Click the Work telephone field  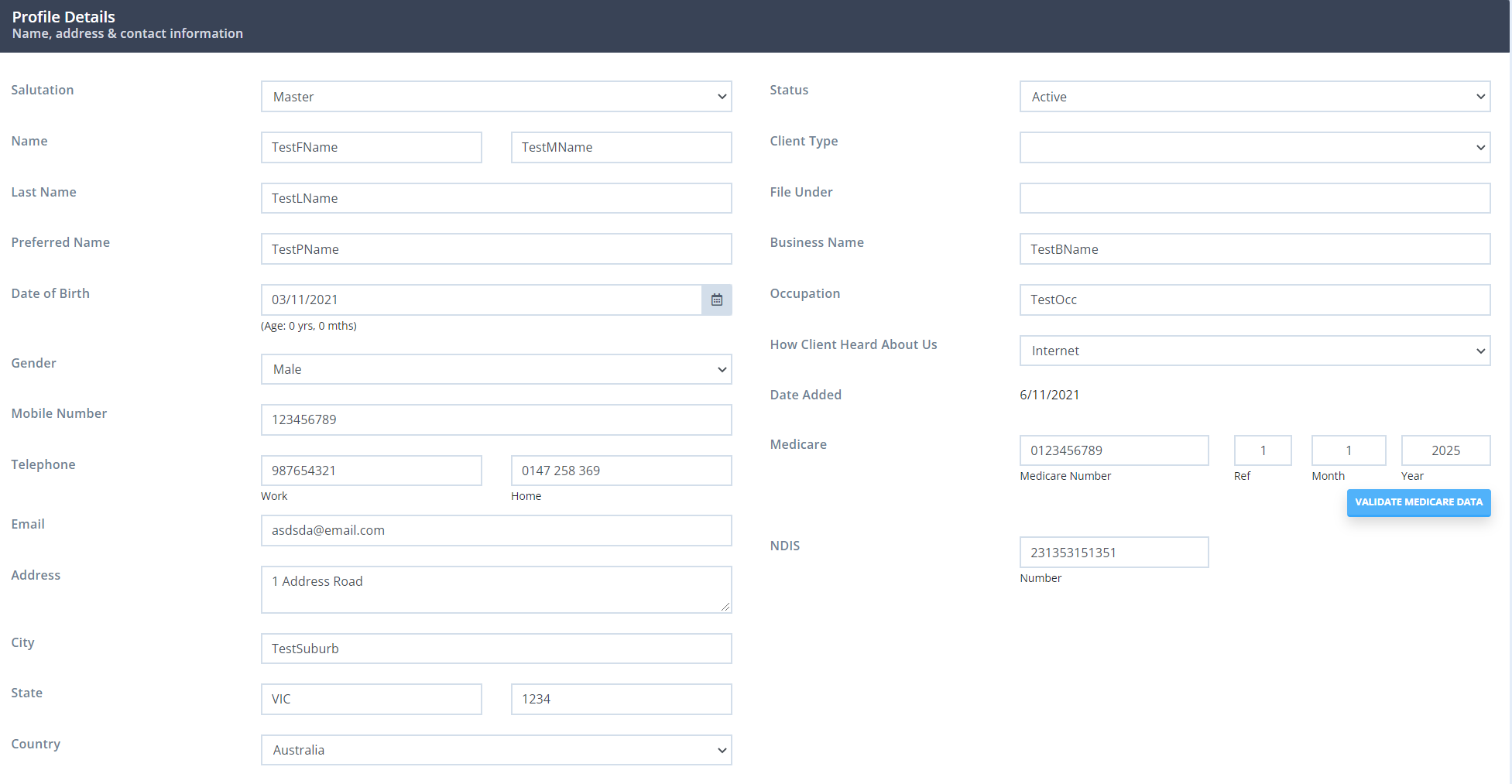coord(372,471)
